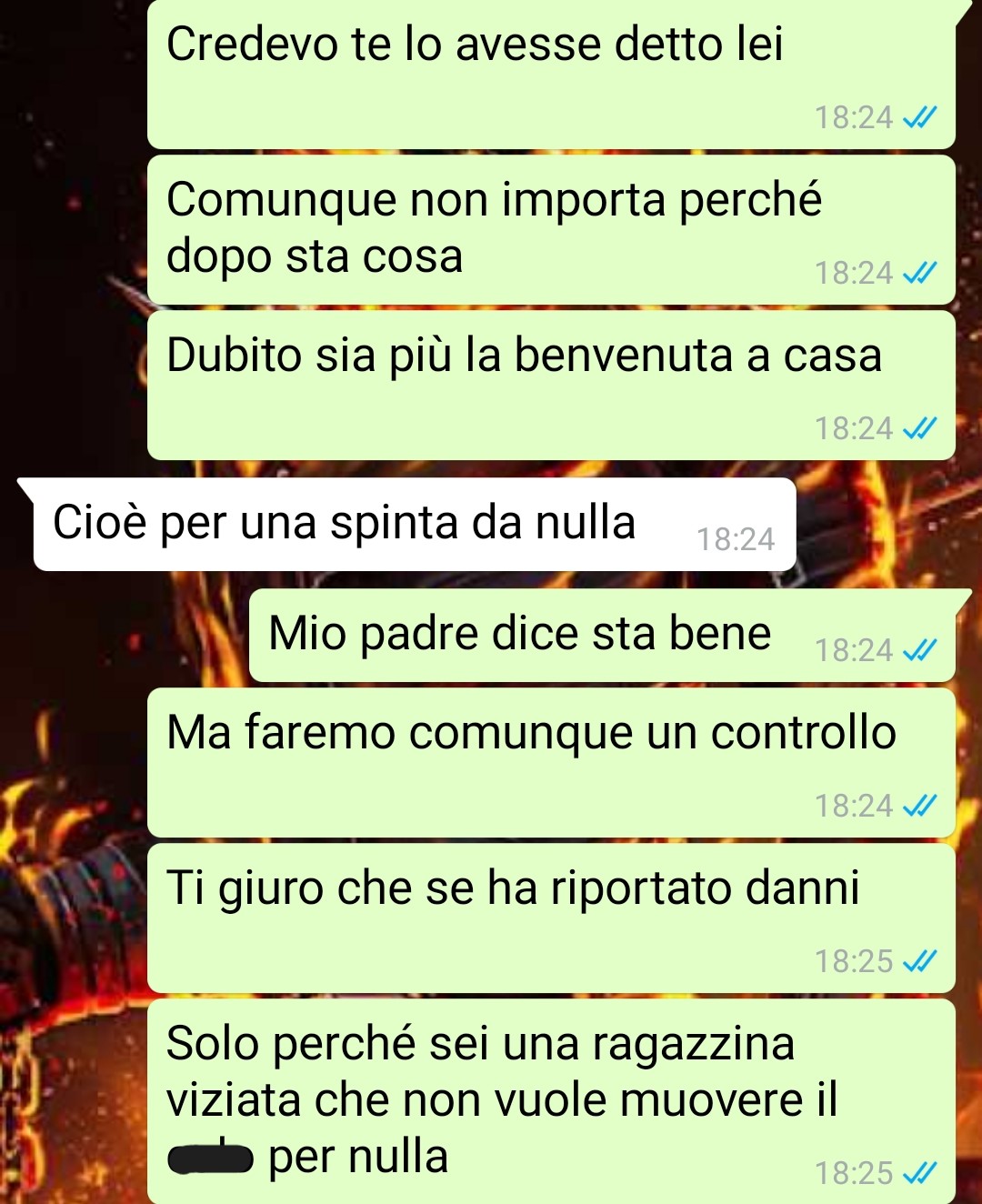982x1204 pixels.
Task: Select the 'Ma faremo comunque un controllo' message
Action: pos(551,762)
